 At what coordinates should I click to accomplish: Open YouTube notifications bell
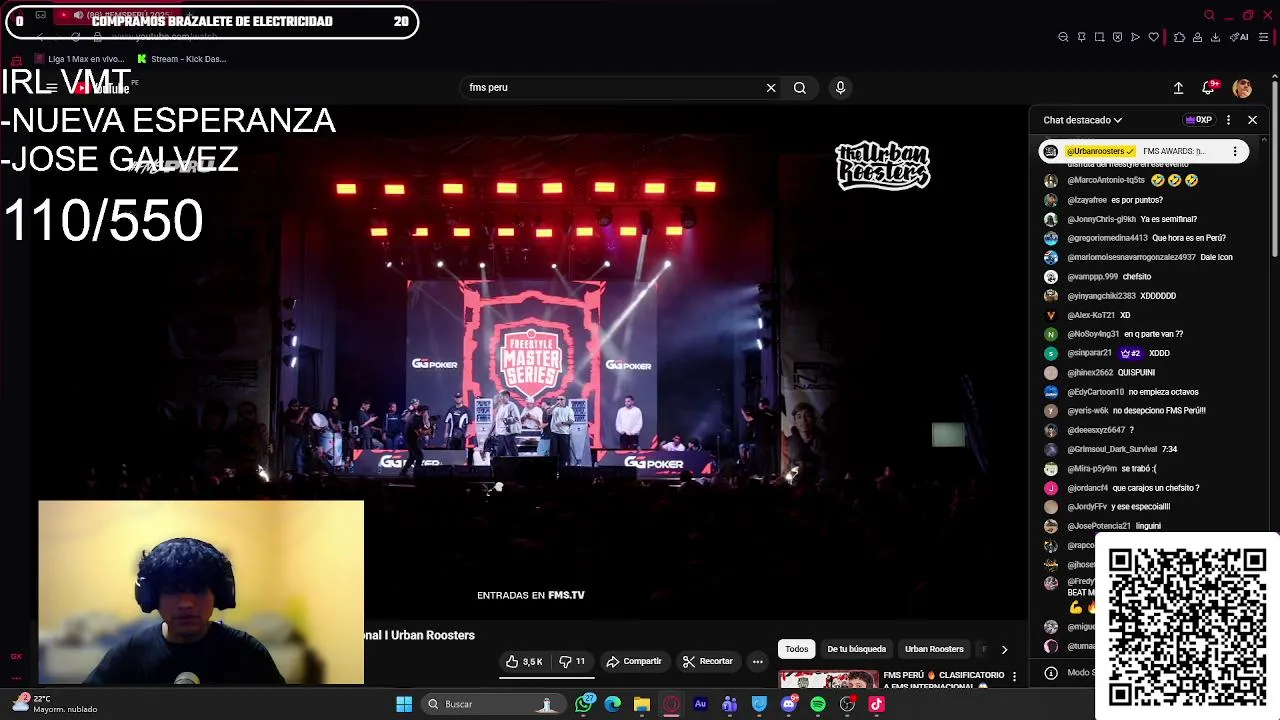click(x=1208, y=88)
